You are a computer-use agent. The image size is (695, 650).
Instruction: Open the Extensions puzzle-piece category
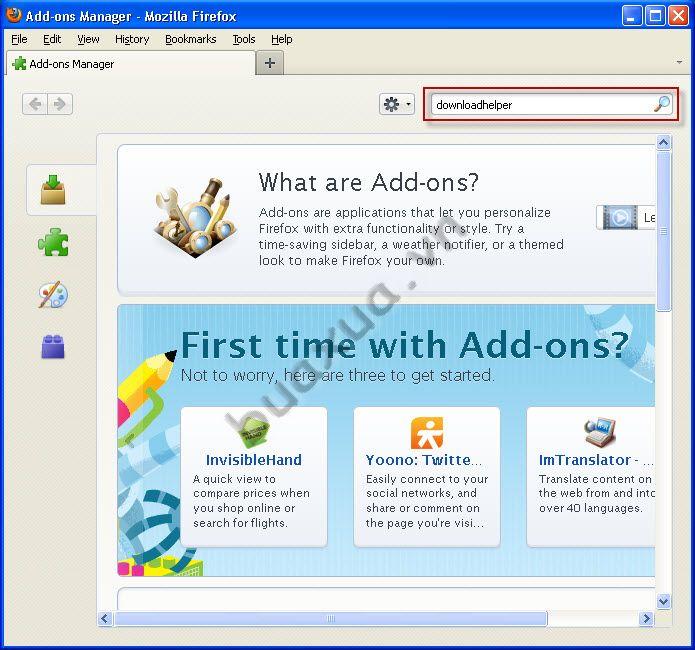[53, 242]
